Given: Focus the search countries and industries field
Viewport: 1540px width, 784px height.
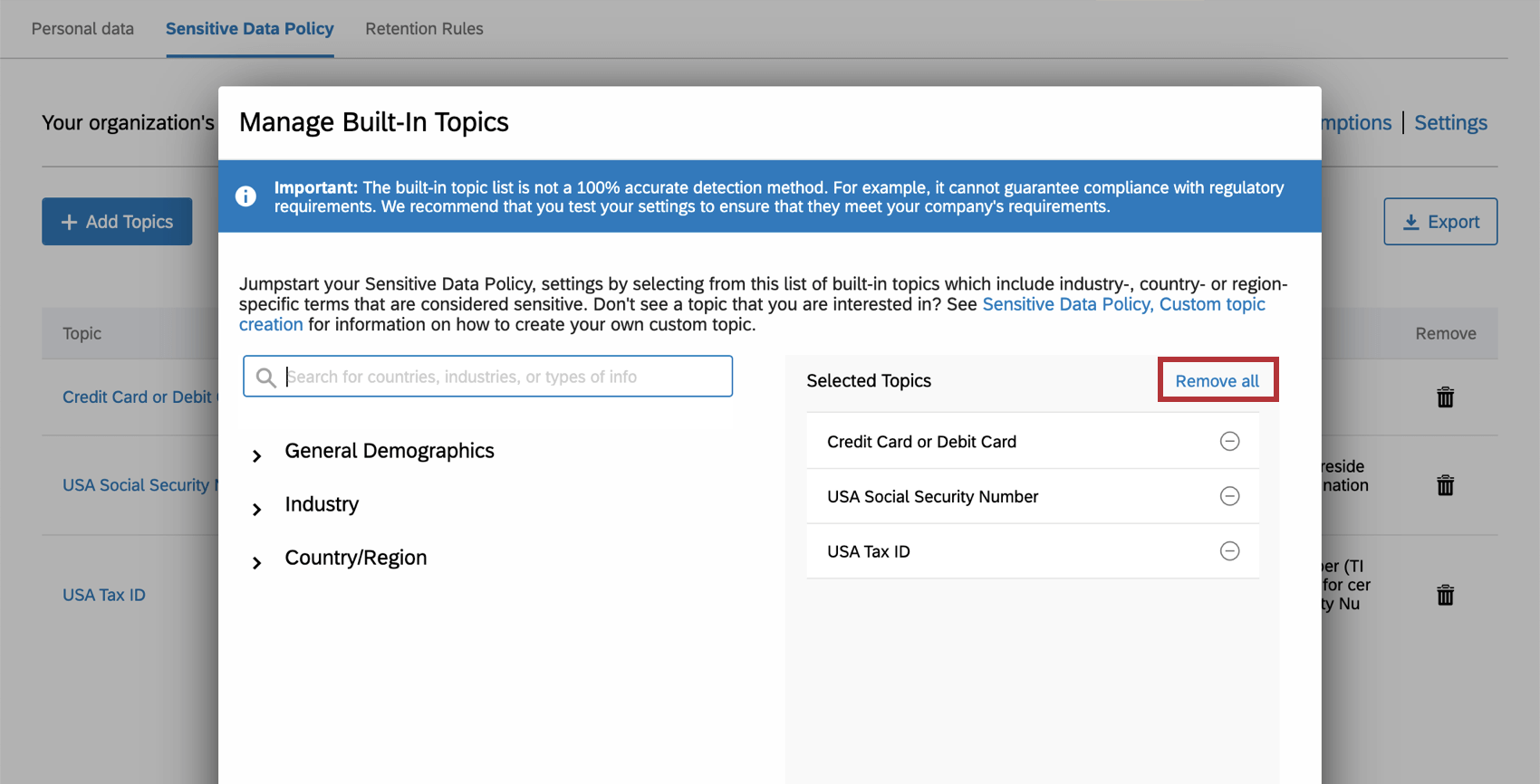Looking at the screenshot, I should [487, 377].
